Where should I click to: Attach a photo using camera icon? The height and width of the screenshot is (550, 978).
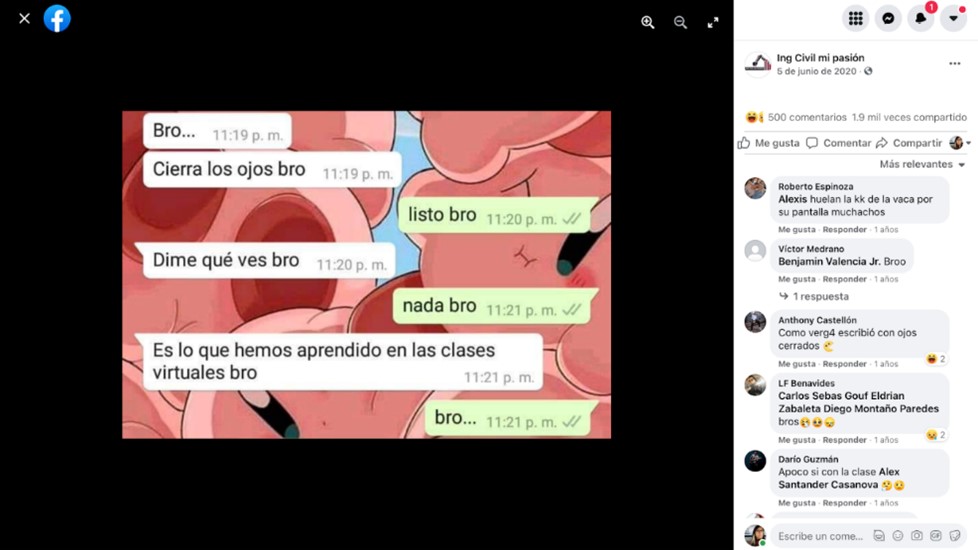(916, 536)
